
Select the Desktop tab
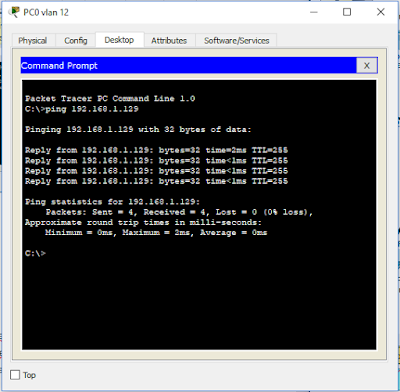coord(119,40)
